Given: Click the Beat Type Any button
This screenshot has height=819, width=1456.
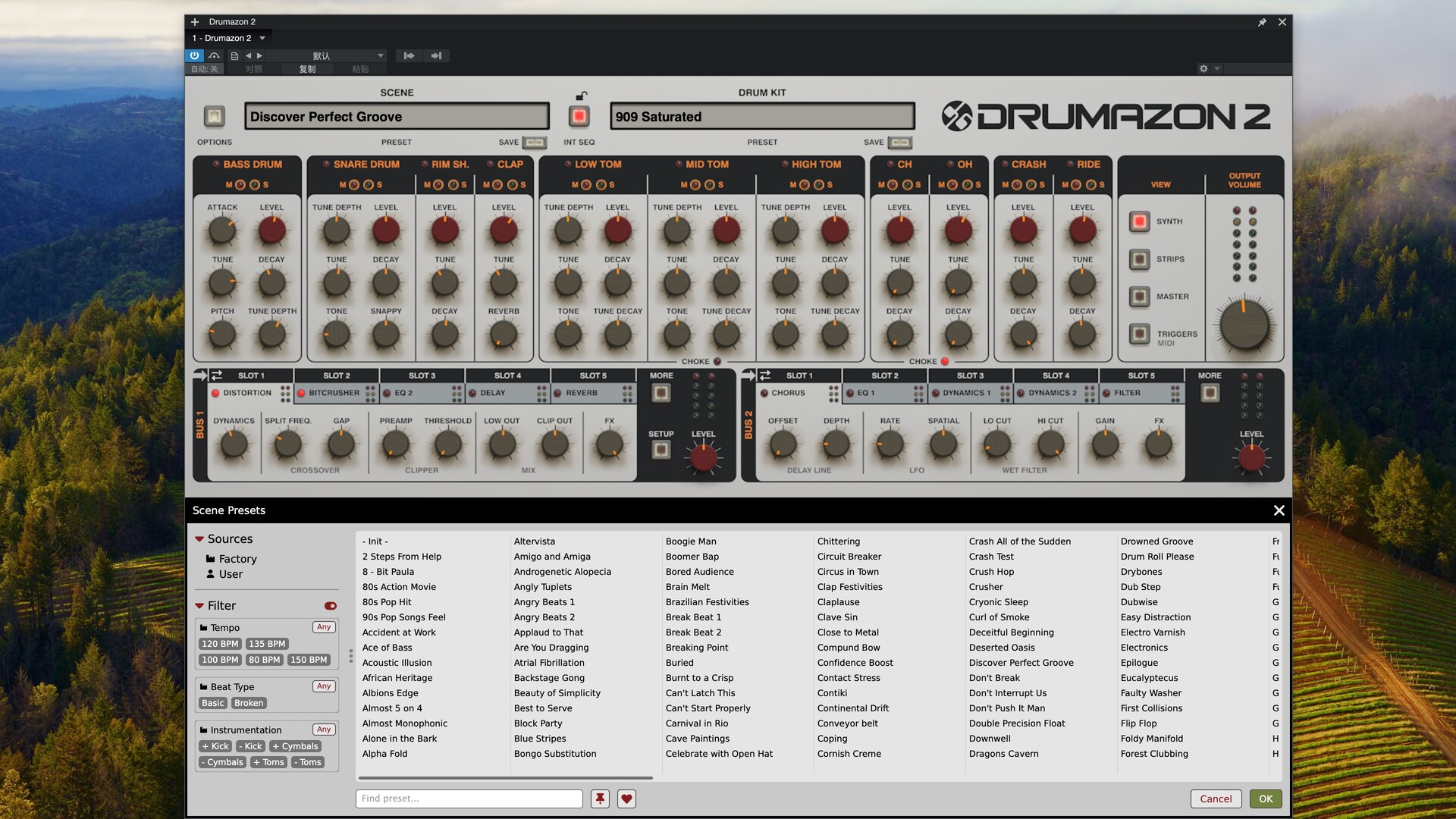Looking at the screenshot, I should pos(324,686).
